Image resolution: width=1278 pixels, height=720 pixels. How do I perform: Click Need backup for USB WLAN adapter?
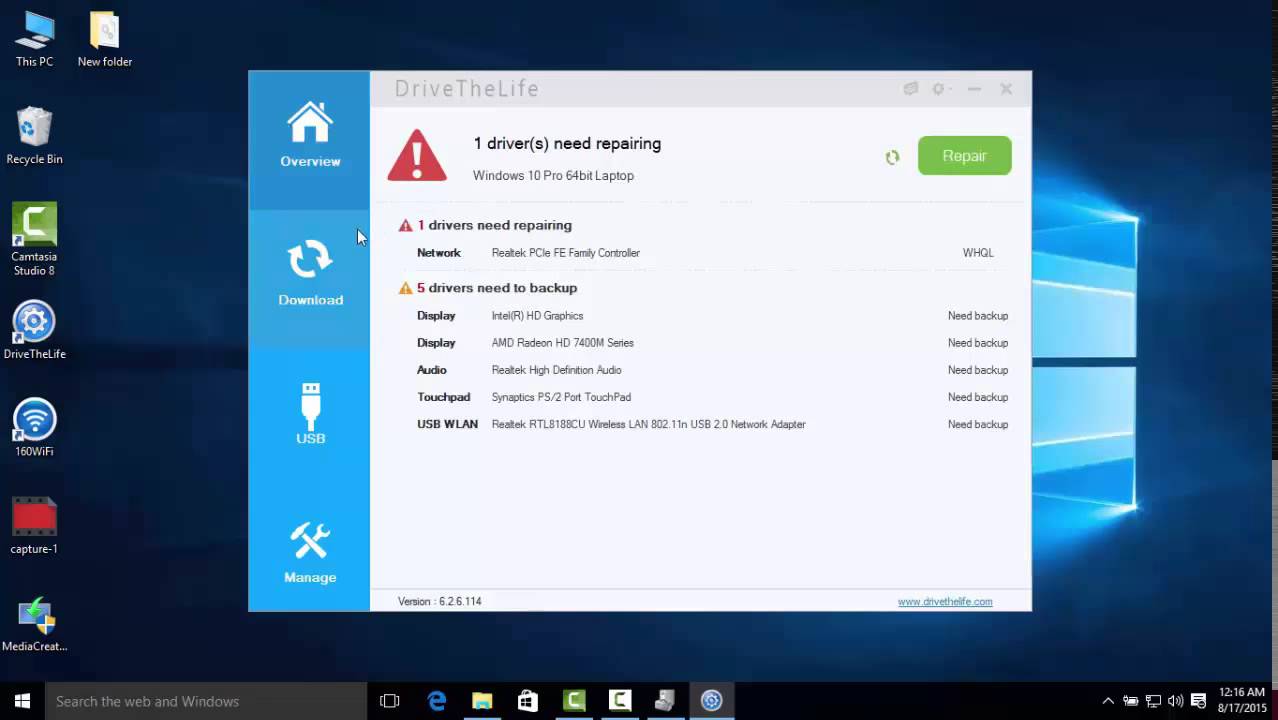pos(977,424)
